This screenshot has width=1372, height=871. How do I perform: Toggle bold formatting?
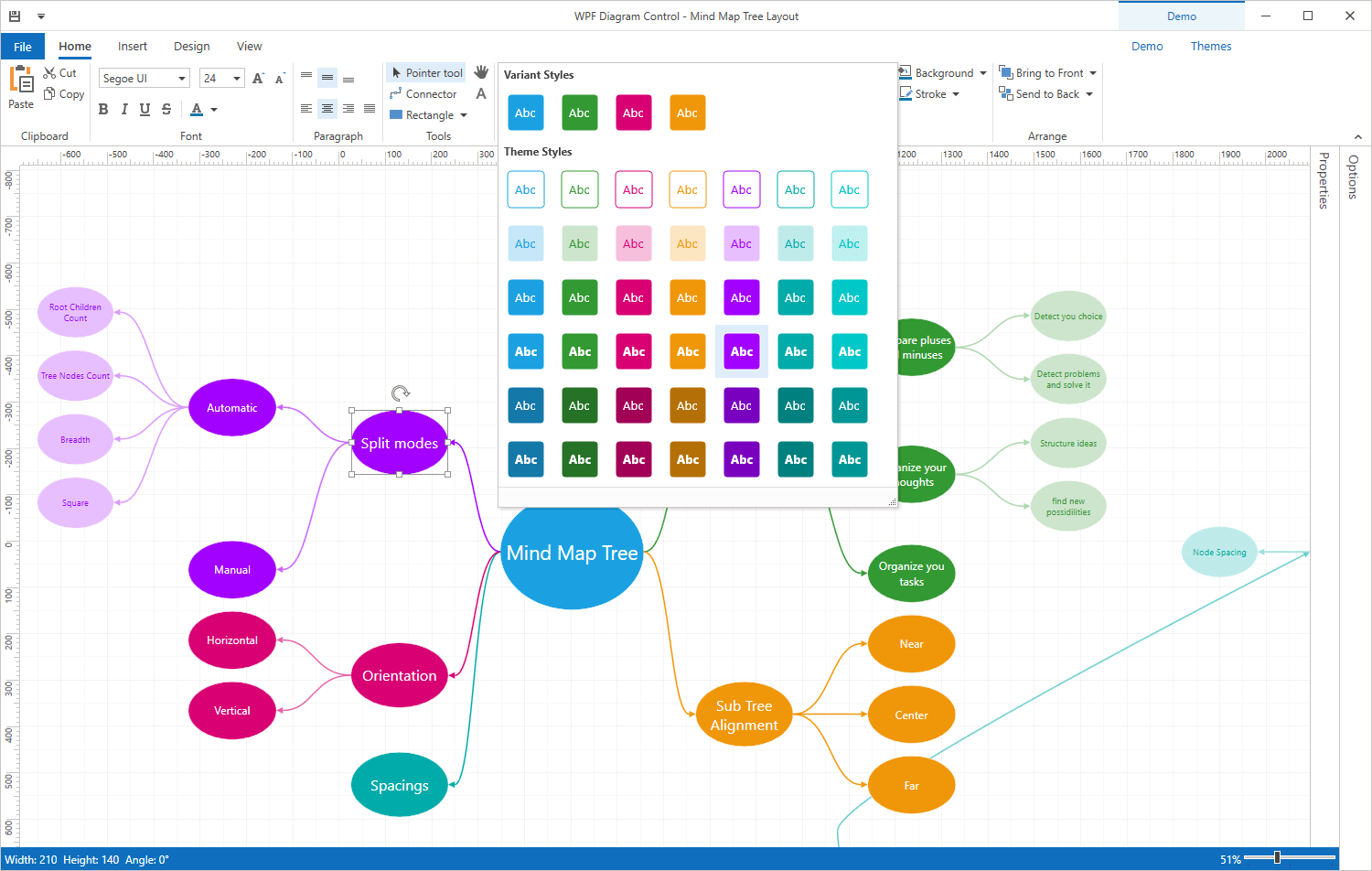pyautogui.click(x=103, y=109)
